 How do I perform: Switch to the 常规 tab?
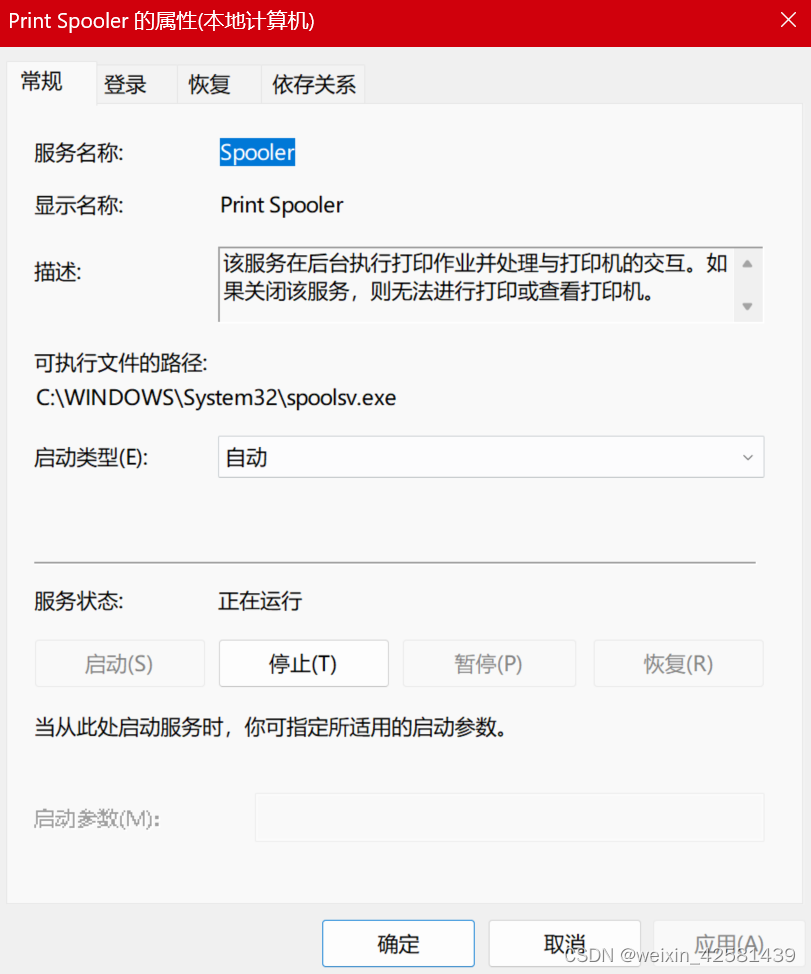click(52, 83)
